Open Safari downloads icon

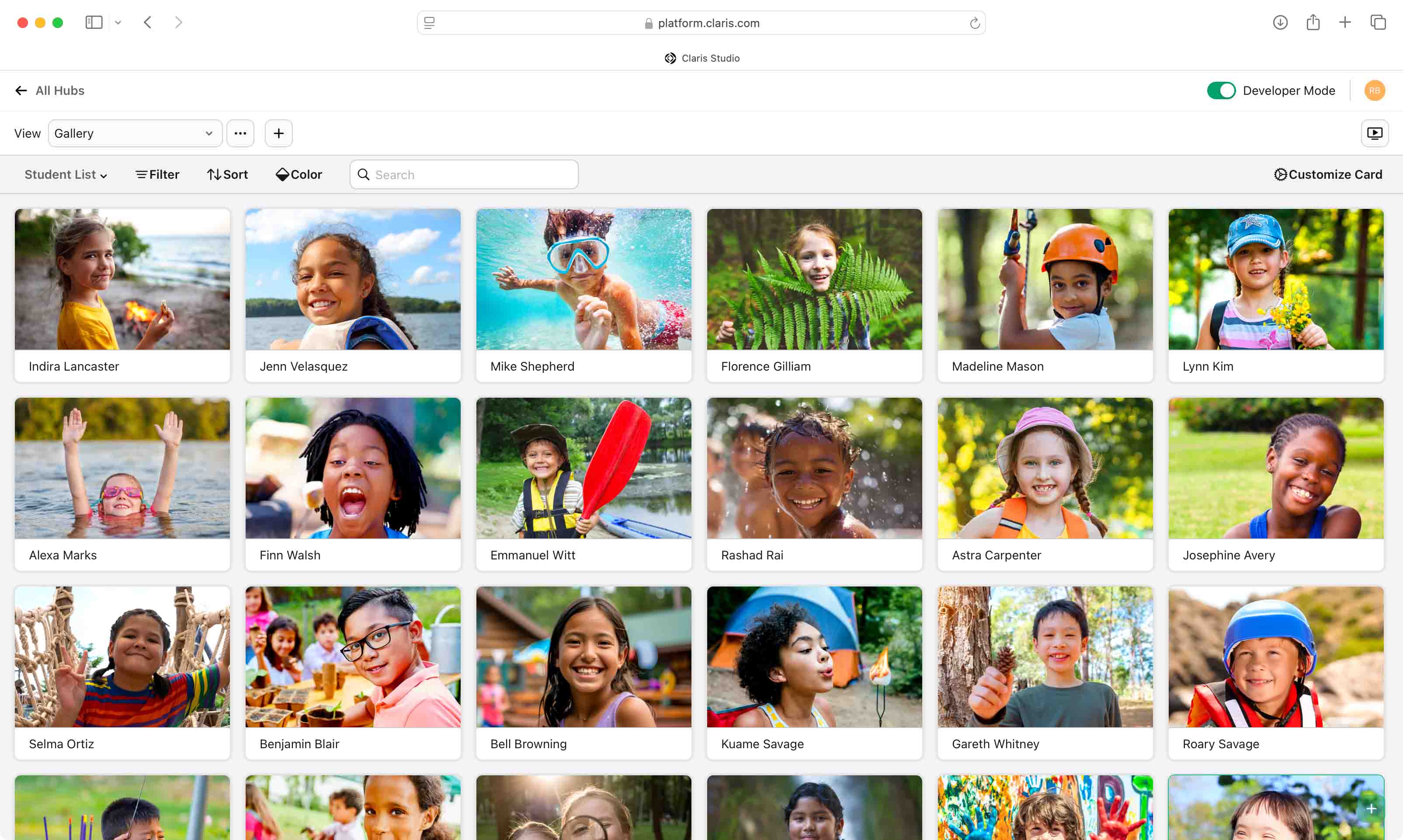(1280, 23)
